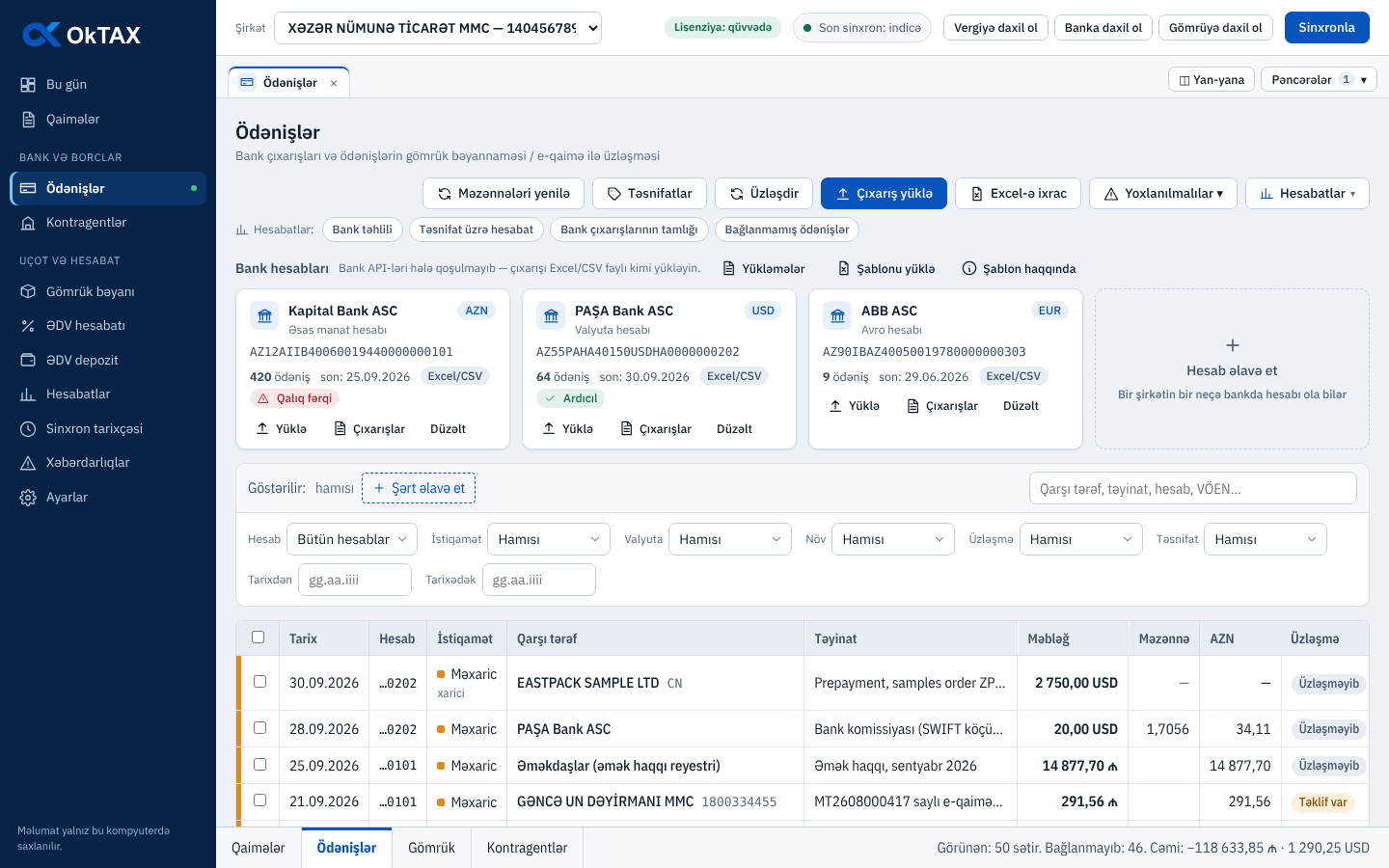Switch to bottom Kontragentlər tab
Image resolution: width=1389 pixels, height=868 pixels.
(527, 848)
